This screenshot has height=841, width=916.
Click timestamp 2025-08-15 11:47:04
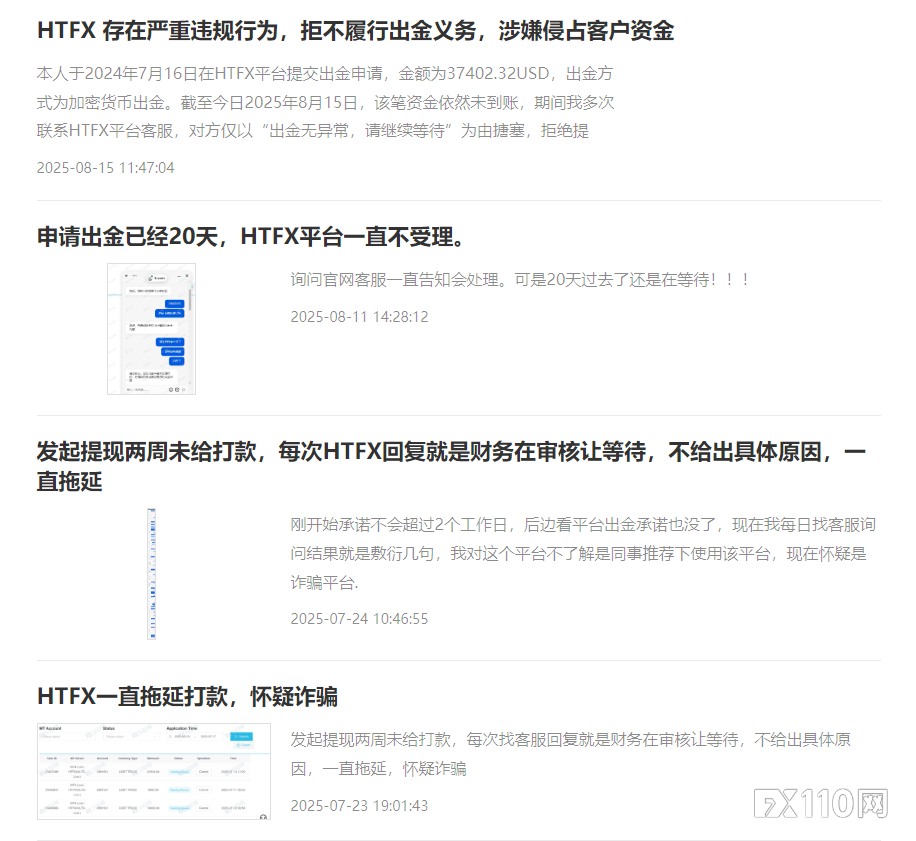pos(106,168)
